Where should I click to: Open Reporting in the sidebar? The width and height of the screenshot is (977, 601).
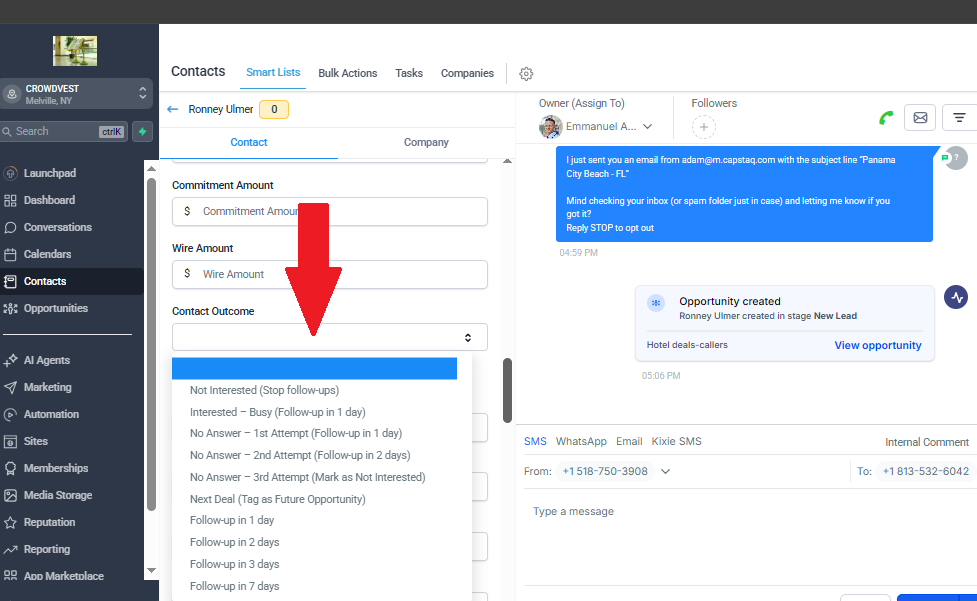pos(47,549)
